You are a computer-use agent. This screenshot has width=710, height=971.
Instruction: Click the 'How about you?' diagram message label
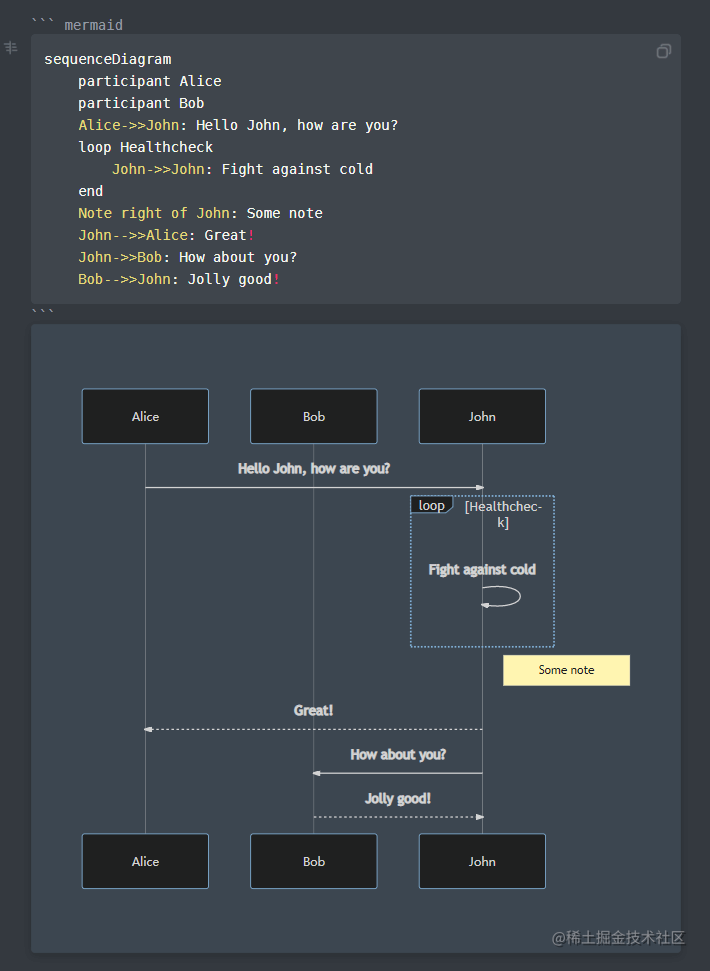[x=398, y=754]
